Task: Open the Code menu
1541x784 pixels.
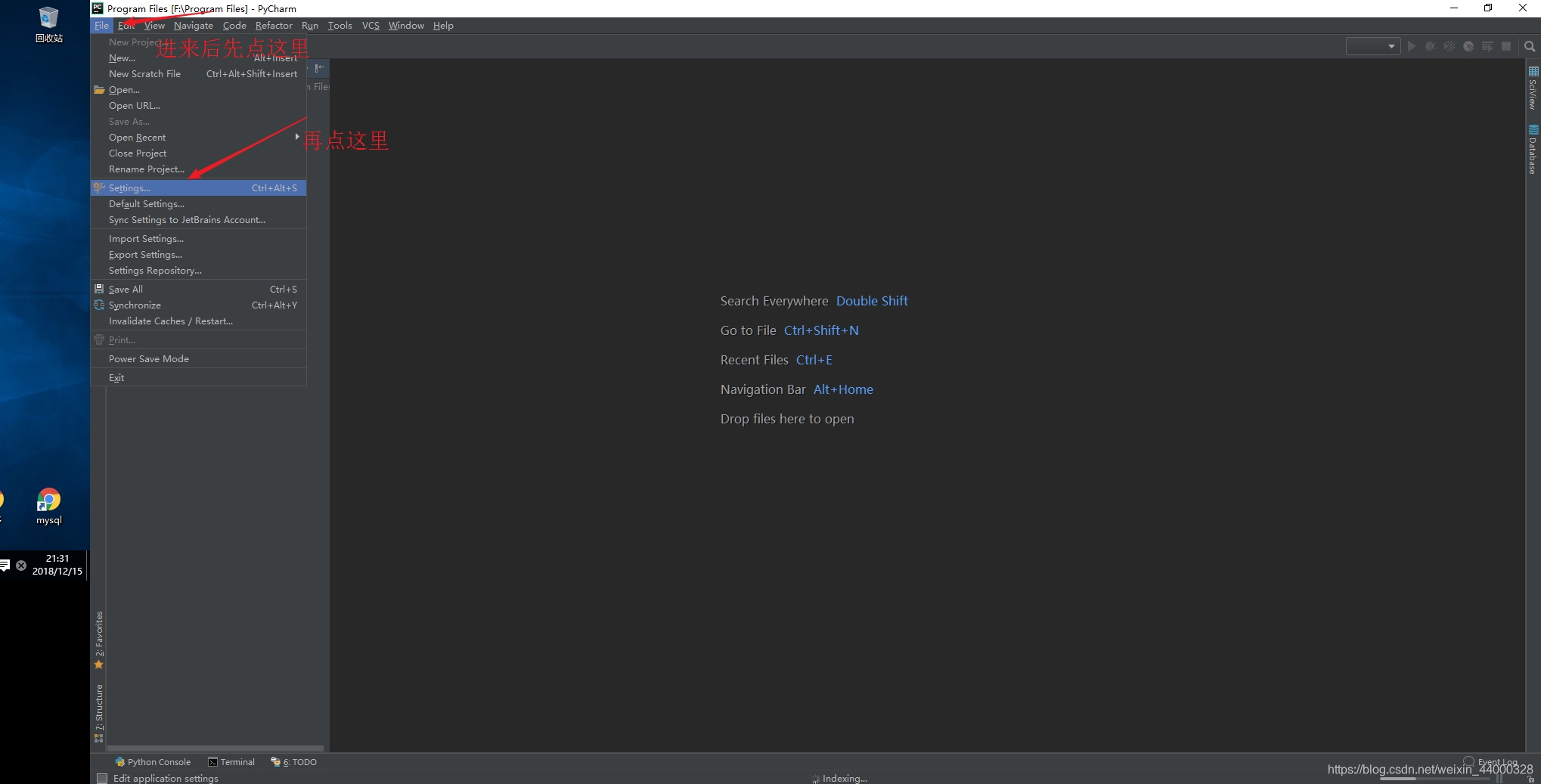Action: [234, 26]
